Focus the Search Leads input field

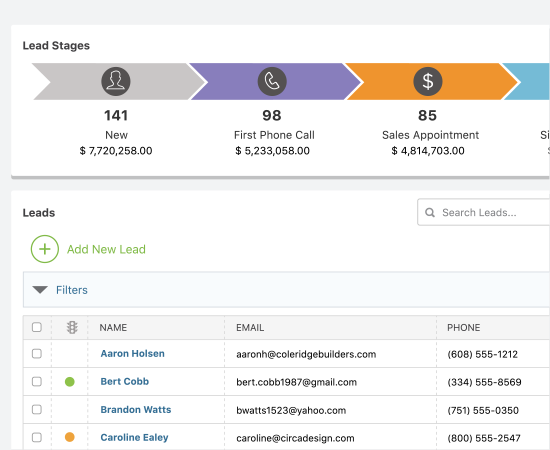(484, 212)
